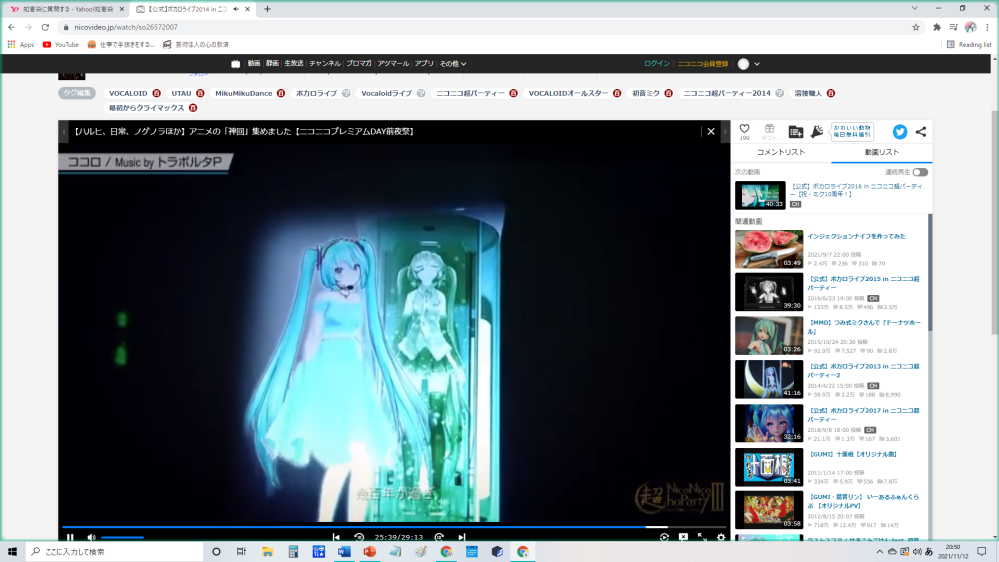999x562 pixels.
Task: Click the ログイン link
Action: (656, 64)
